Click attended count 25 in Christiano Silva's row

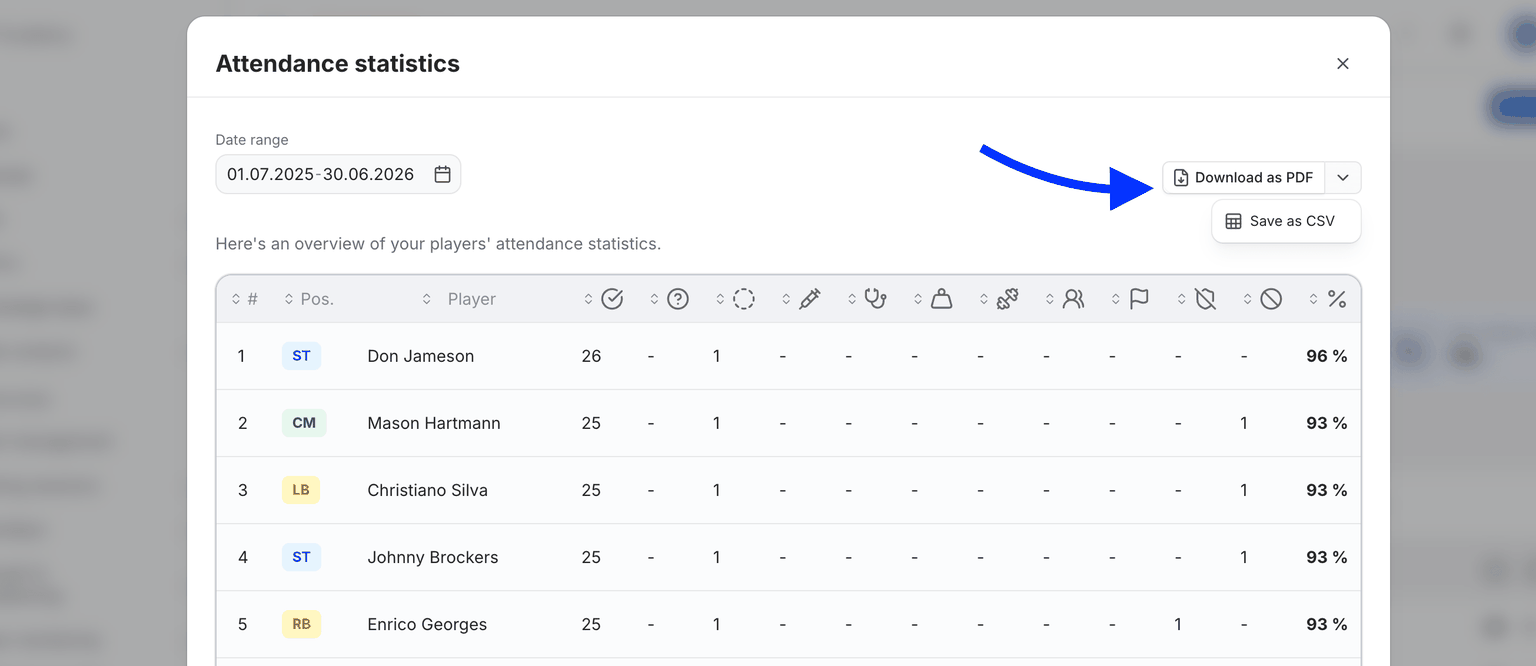(x=591, y=490)
